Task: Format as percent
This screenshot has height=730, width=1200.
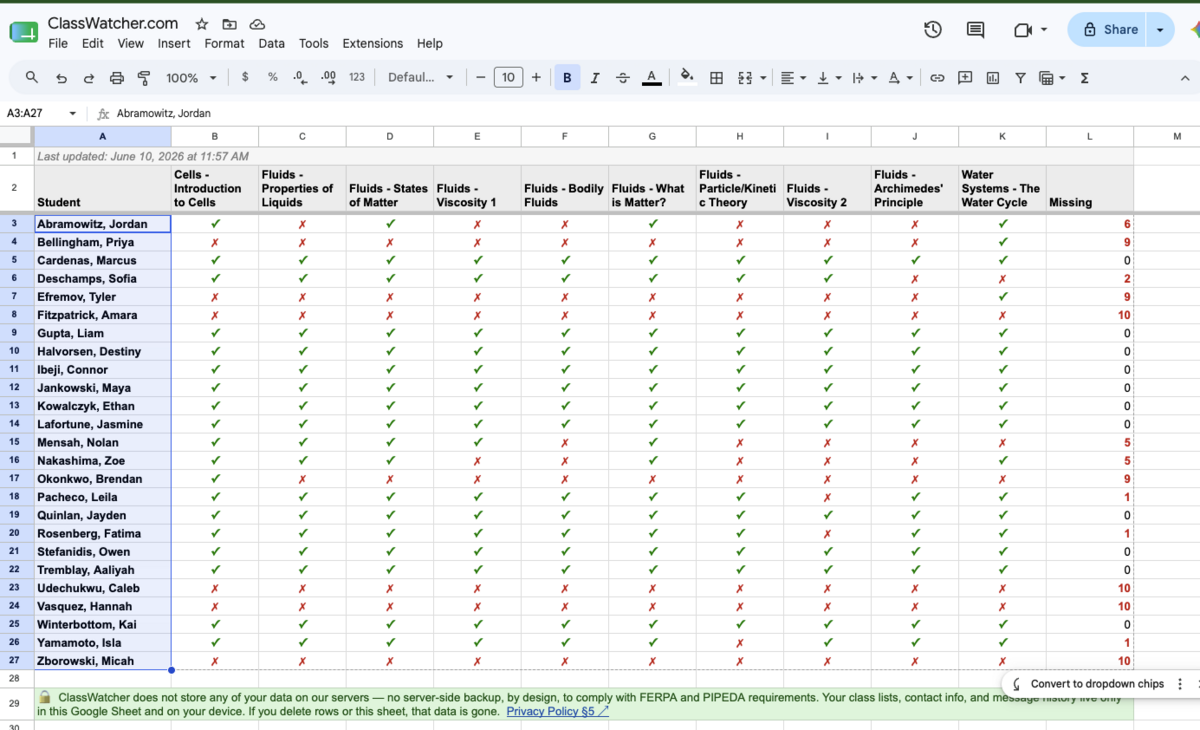Action: tap(272, 77)
